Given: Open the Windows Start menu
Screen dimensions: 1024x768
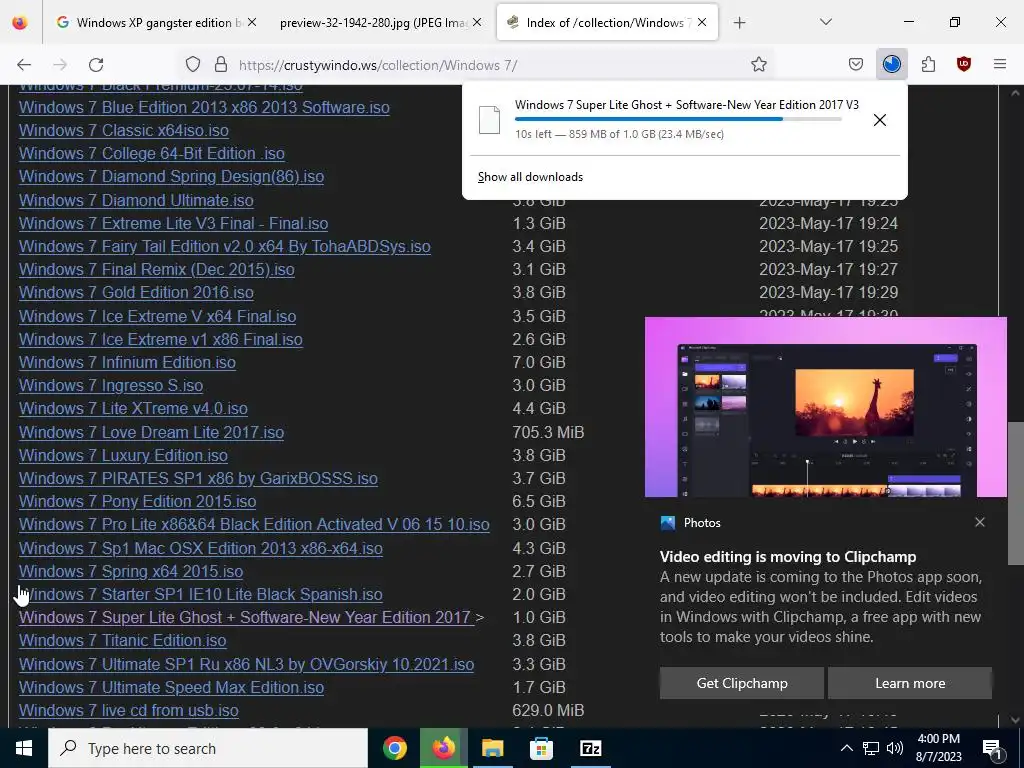Looking at the screenshot, I should [24, 748].
